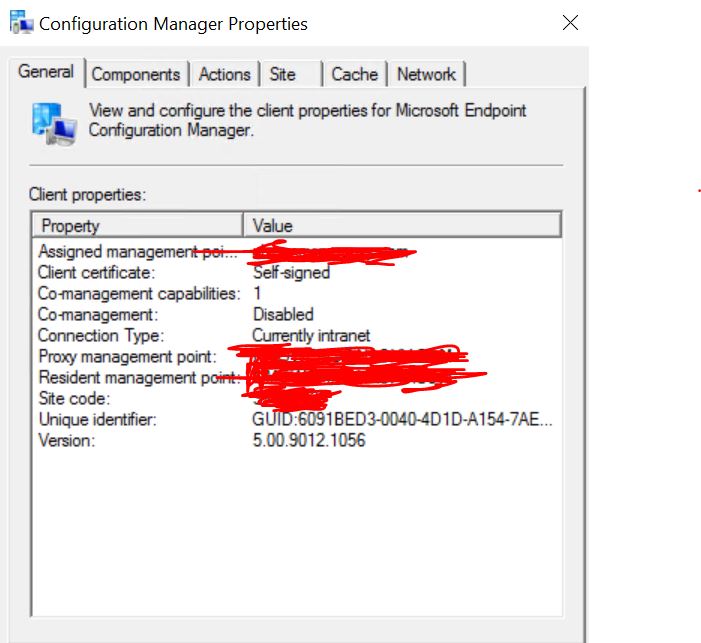Click the GUID value text

point(402,420)
